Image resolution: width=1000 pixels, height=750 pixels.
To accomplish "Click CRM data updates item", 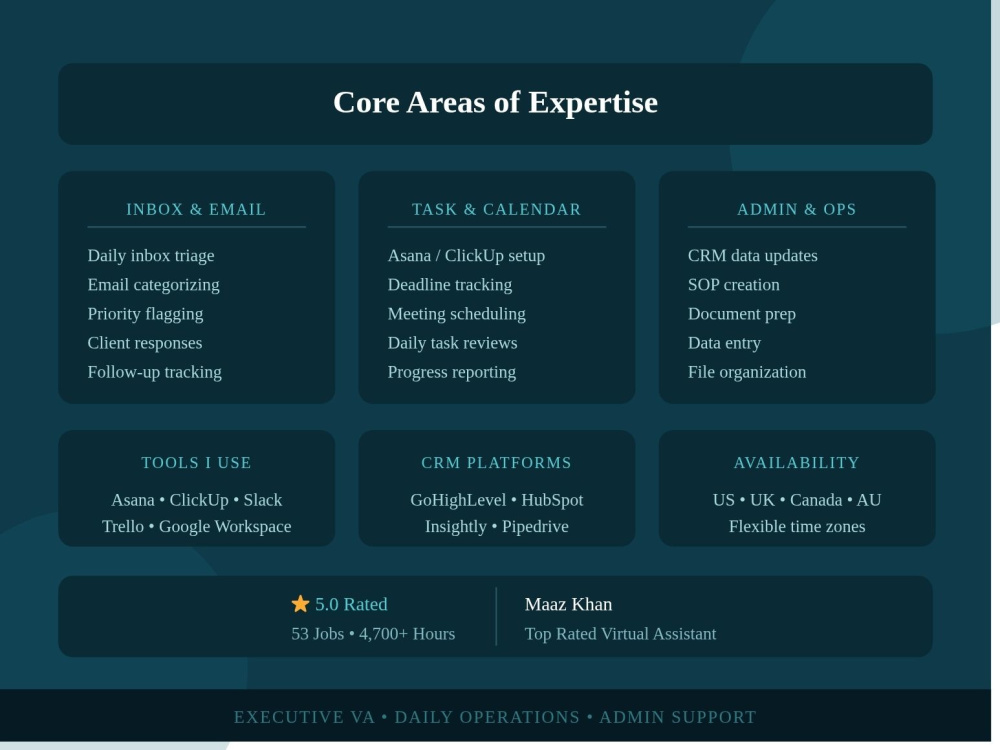I will coord(753,256).
